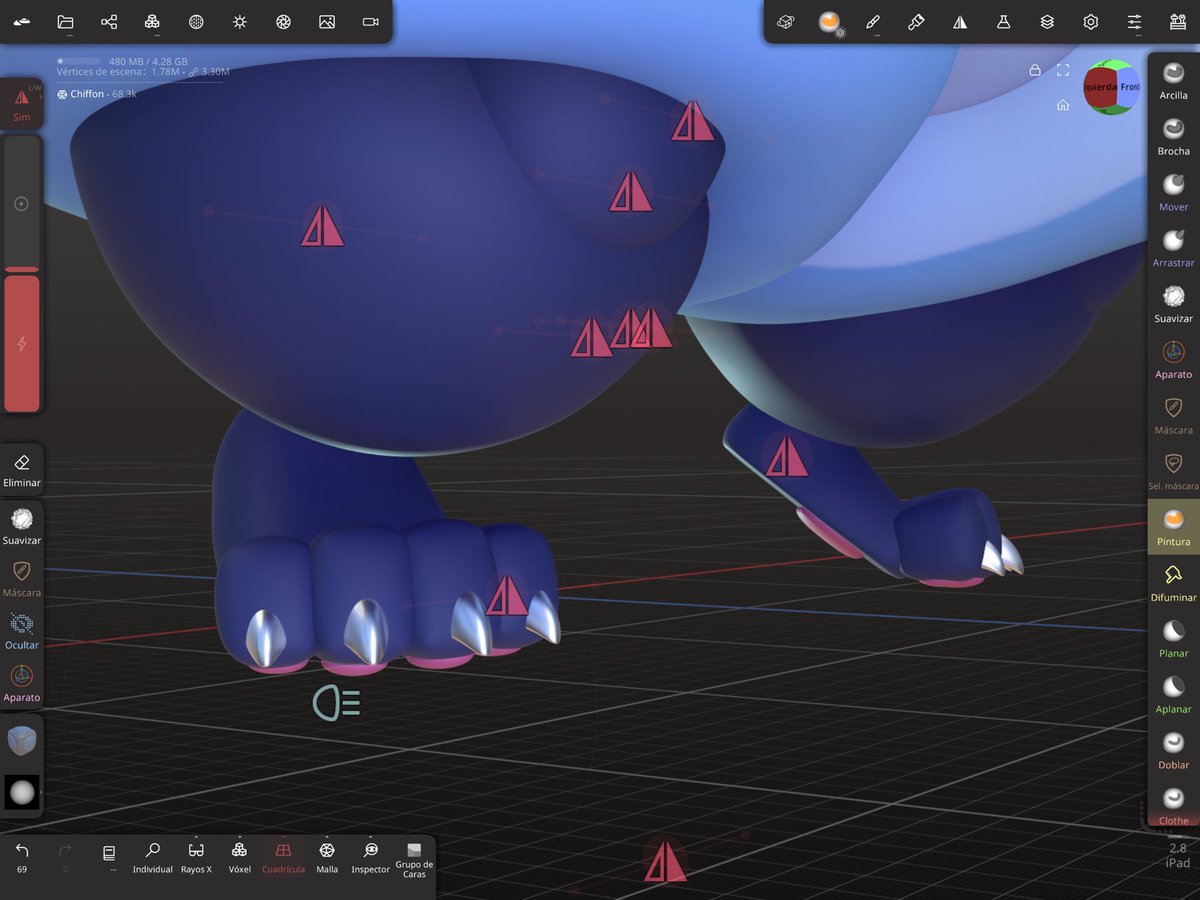Open the Symmetry menu in top bar
The height and width of the screenshot is (900, 1200).
click(x=960, y=21)
